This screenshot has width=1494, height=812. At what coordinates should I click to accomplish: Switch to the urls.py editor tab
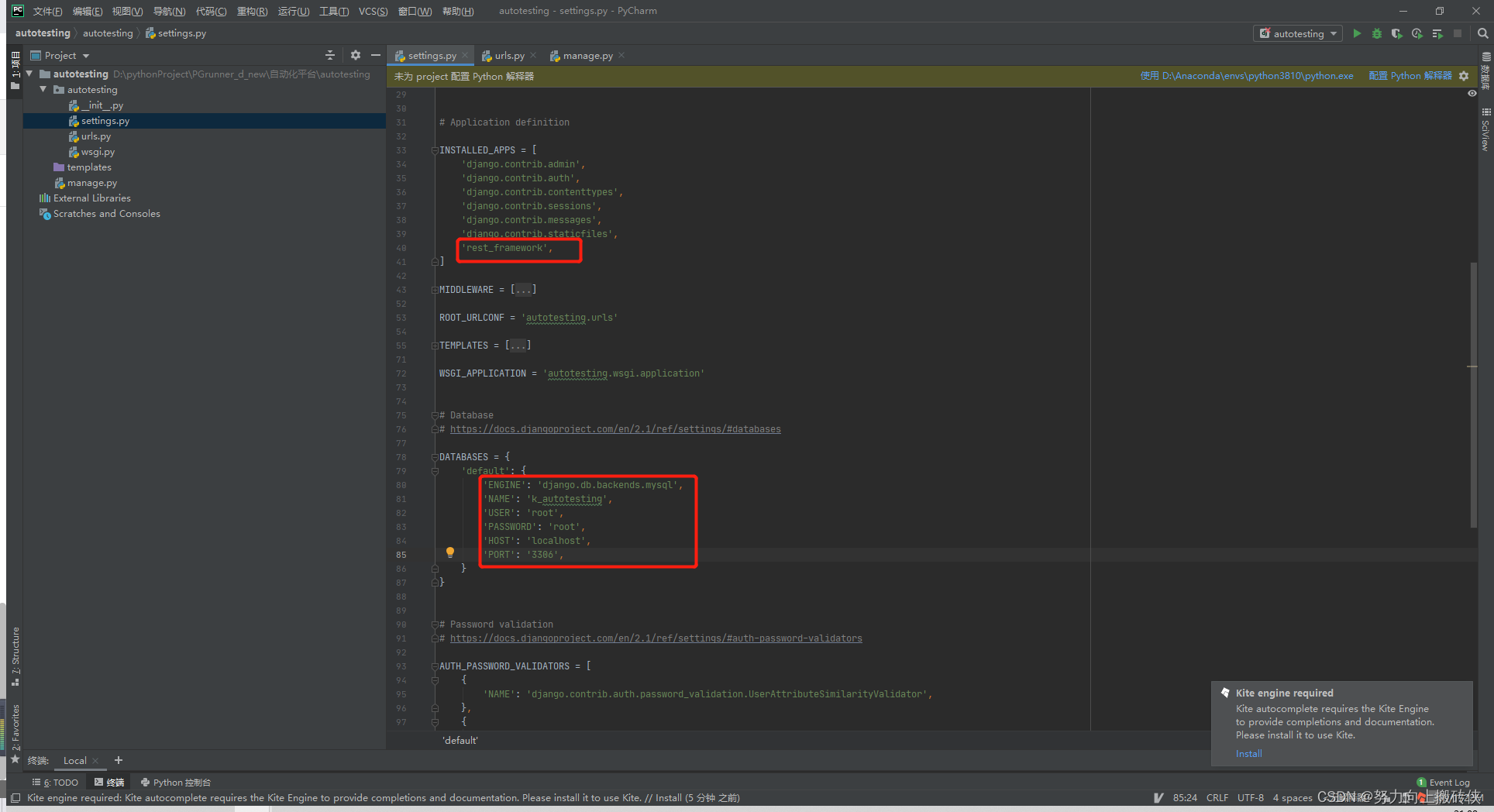[x=509, y=56]
